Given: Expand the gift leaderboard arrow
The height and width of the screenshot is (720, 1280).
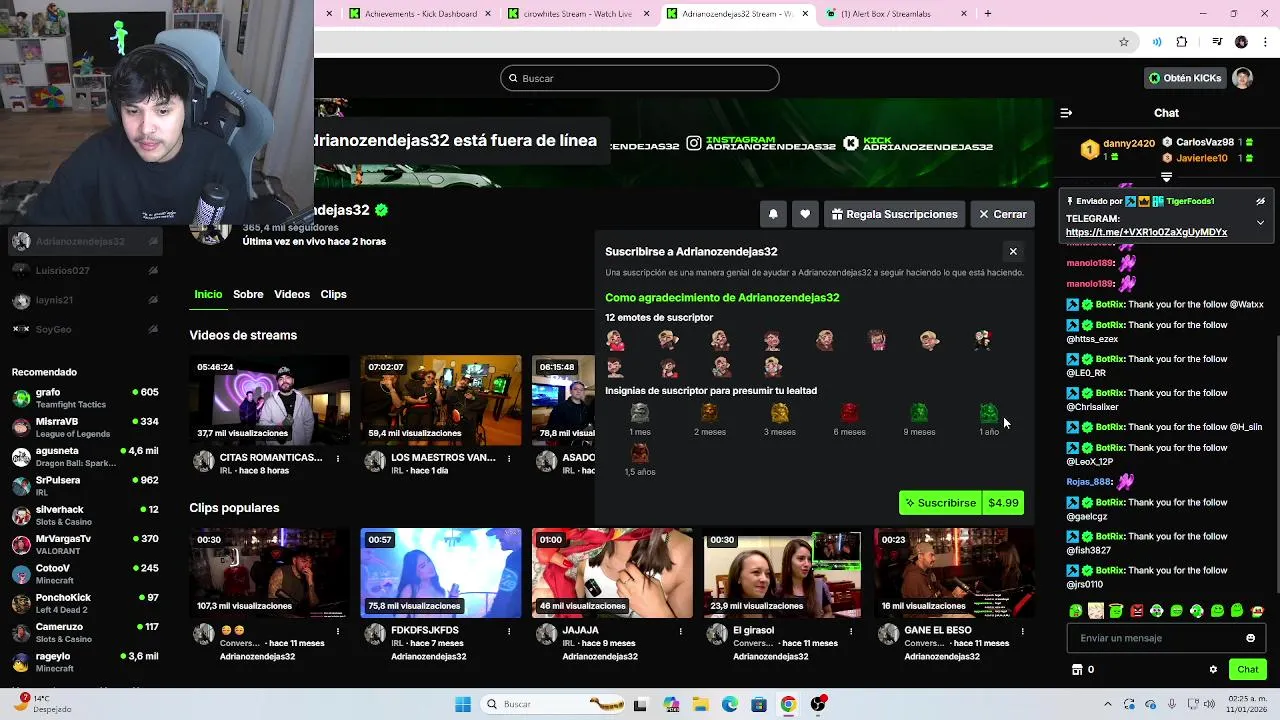Looking at the screenshot, I should click(x=1166, y=177).
